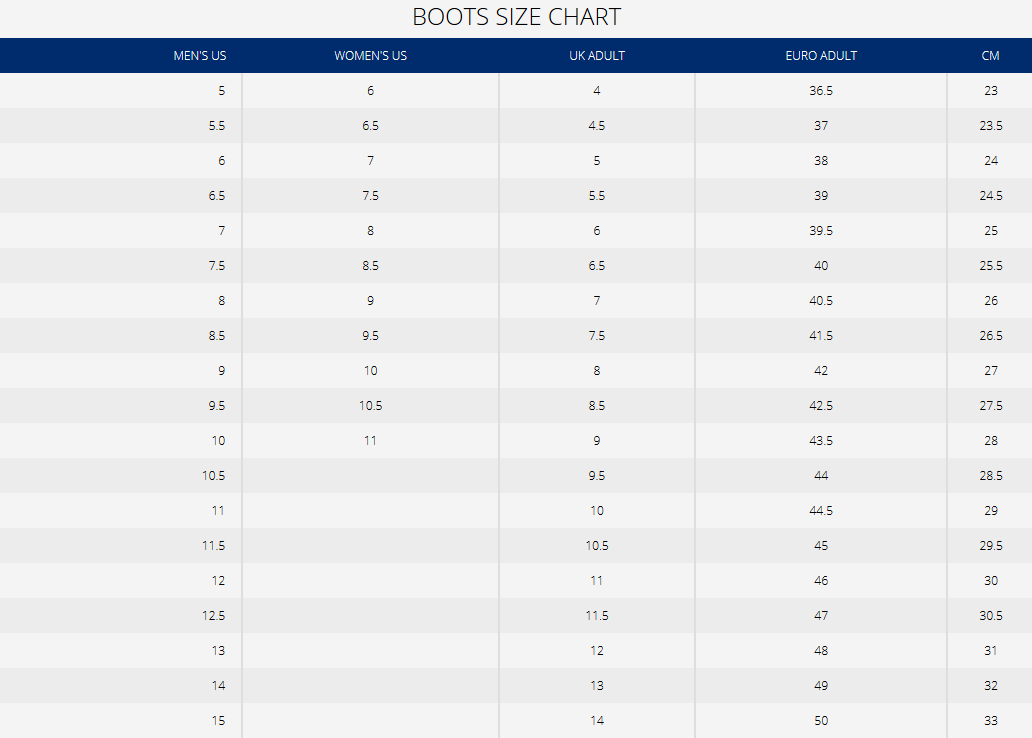
Task: Click Women's US size 8.5 cell
Action: click(370, 266)
